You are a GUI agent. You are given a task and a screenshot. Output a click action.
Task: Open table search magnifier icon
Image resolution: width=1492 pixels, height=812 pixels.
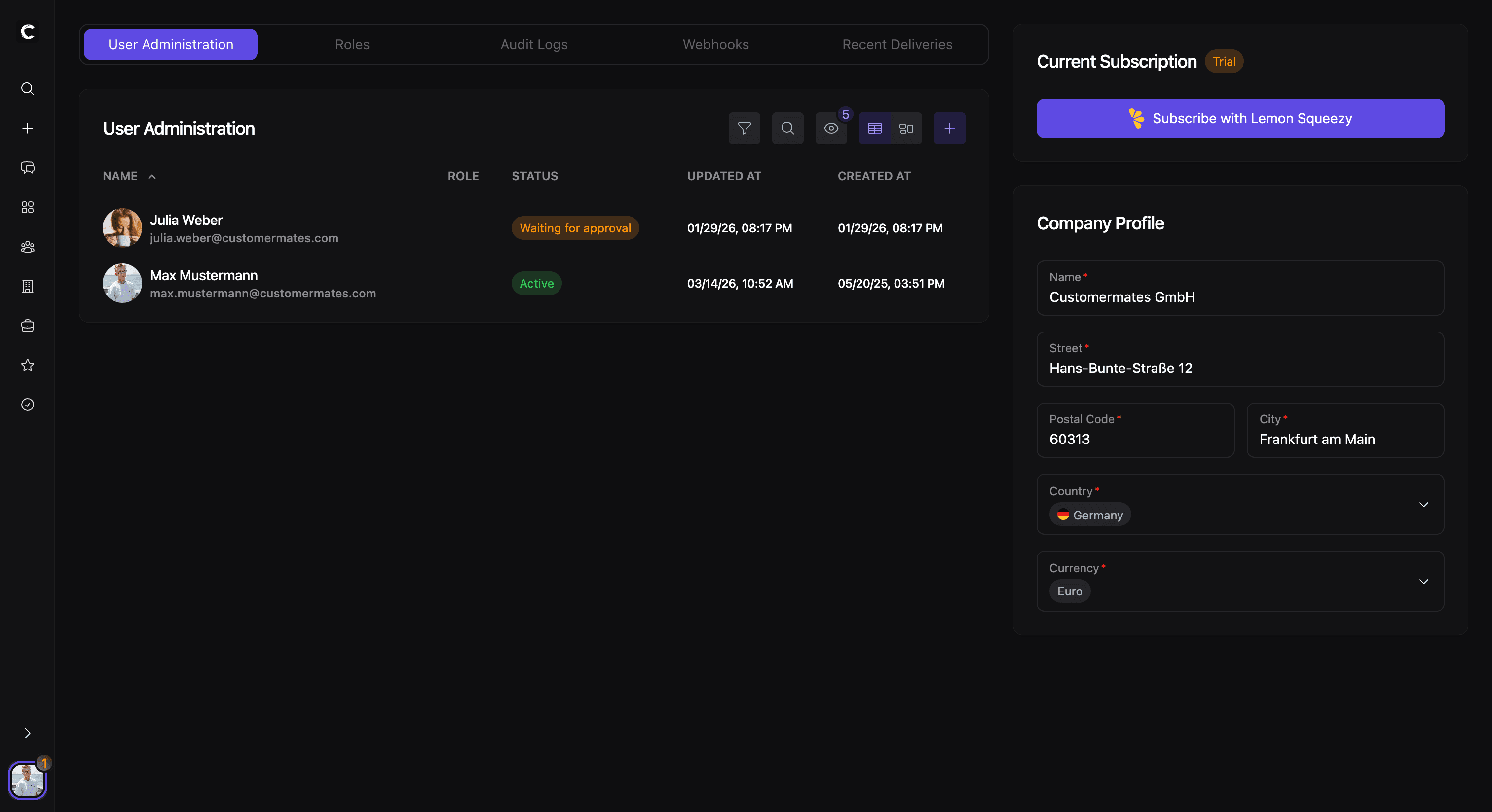(788, 128)
